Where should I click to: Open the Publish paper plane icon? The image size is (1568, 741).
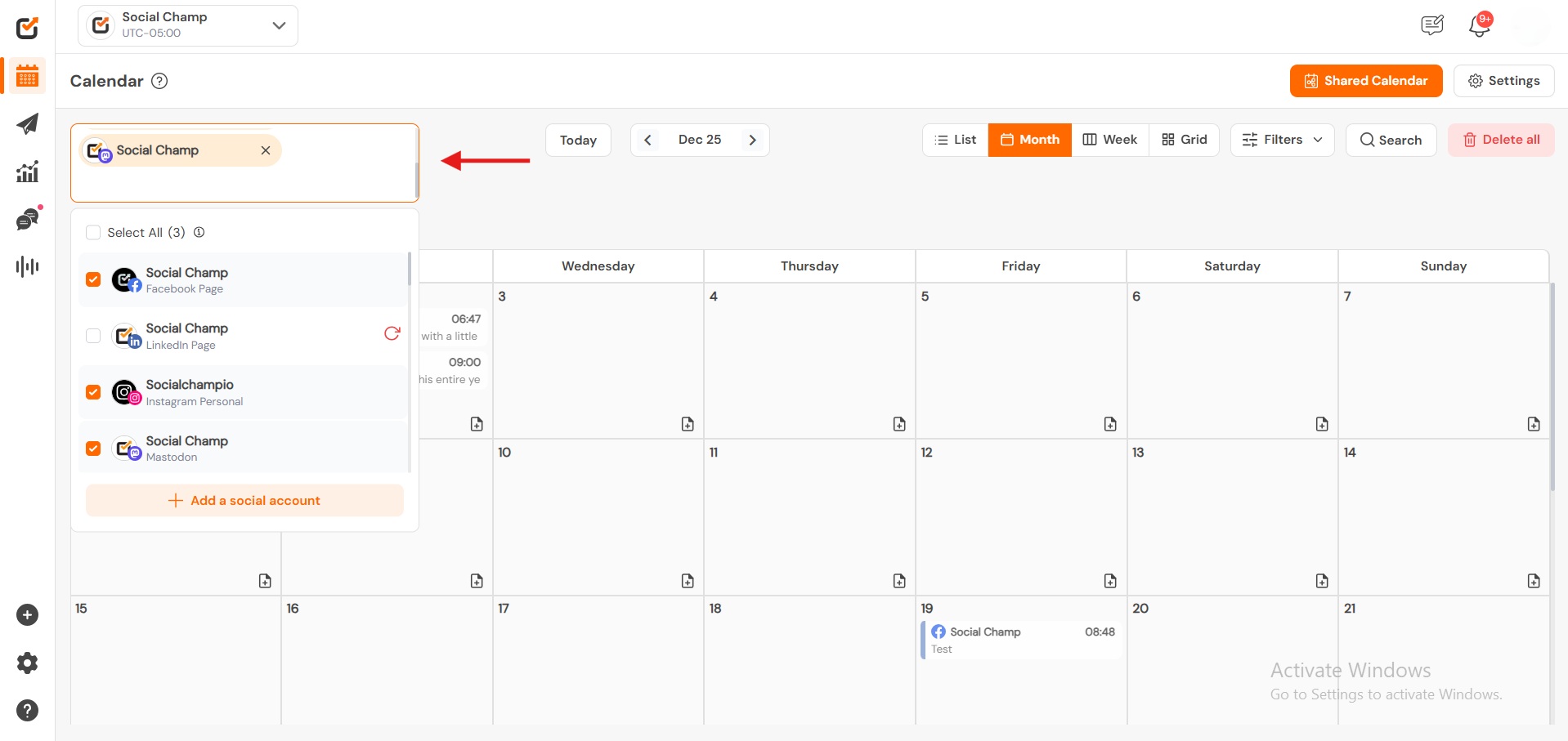(28, 124)
